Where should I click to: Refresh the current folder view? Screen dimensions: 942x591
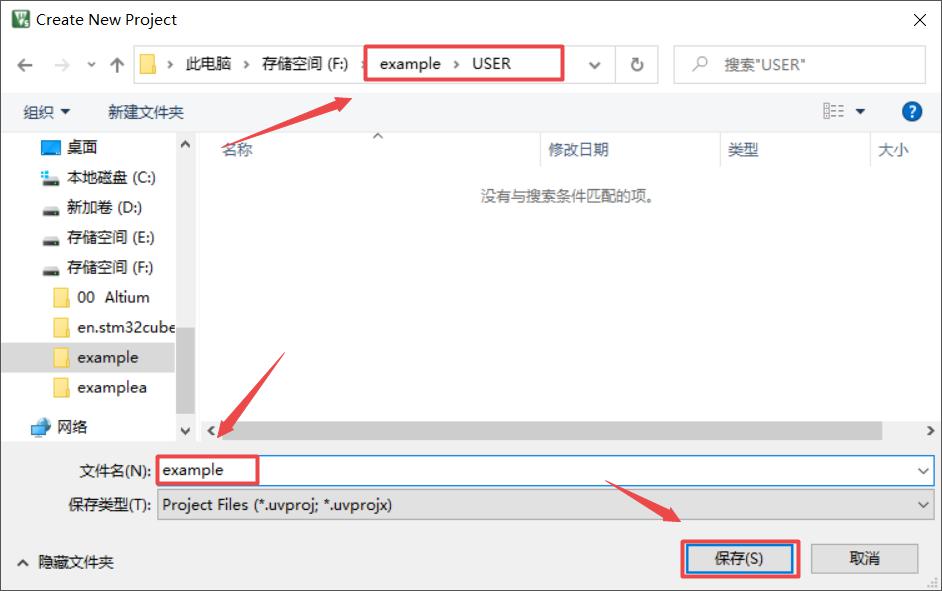click(637, 64)
